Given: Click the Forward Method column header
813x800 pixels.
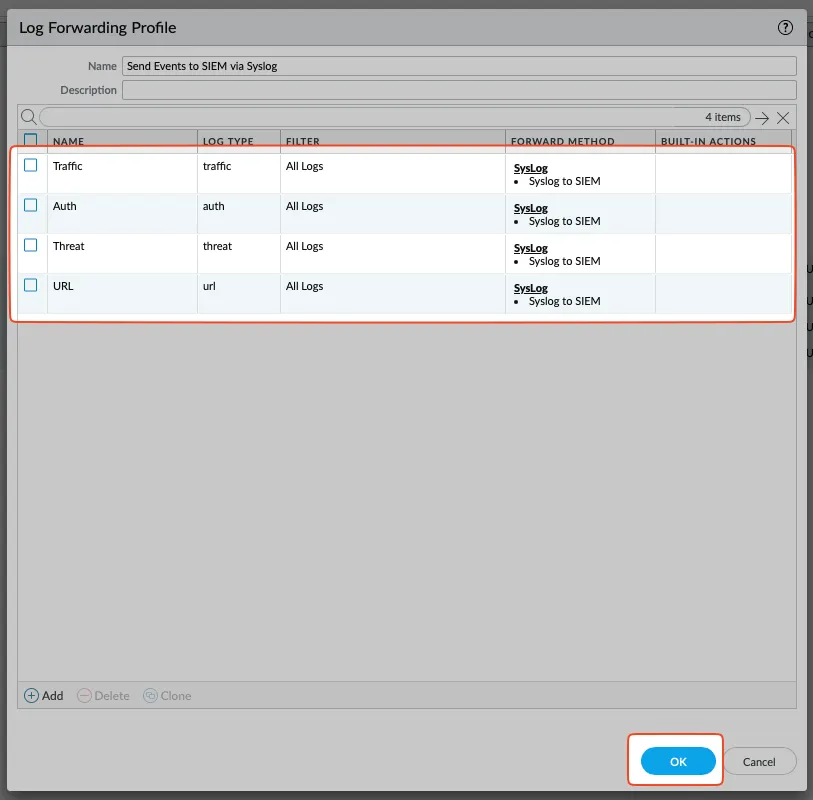Looking at the screenshot, I should (x=562, y=142).
